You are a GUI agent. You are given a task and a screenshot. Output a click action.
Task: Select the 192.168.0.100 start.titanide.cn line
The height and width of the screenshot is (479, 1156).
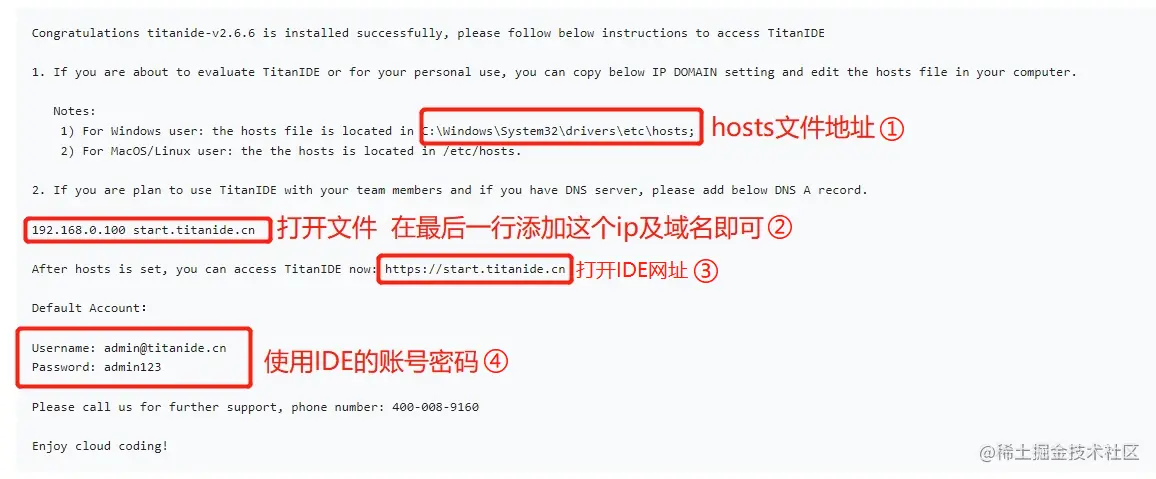[143, 230]
